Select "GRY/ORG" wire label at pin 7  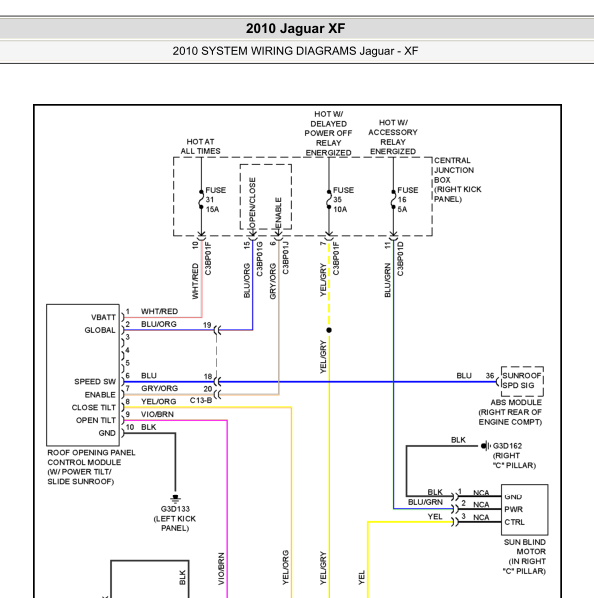coord(159,388)
